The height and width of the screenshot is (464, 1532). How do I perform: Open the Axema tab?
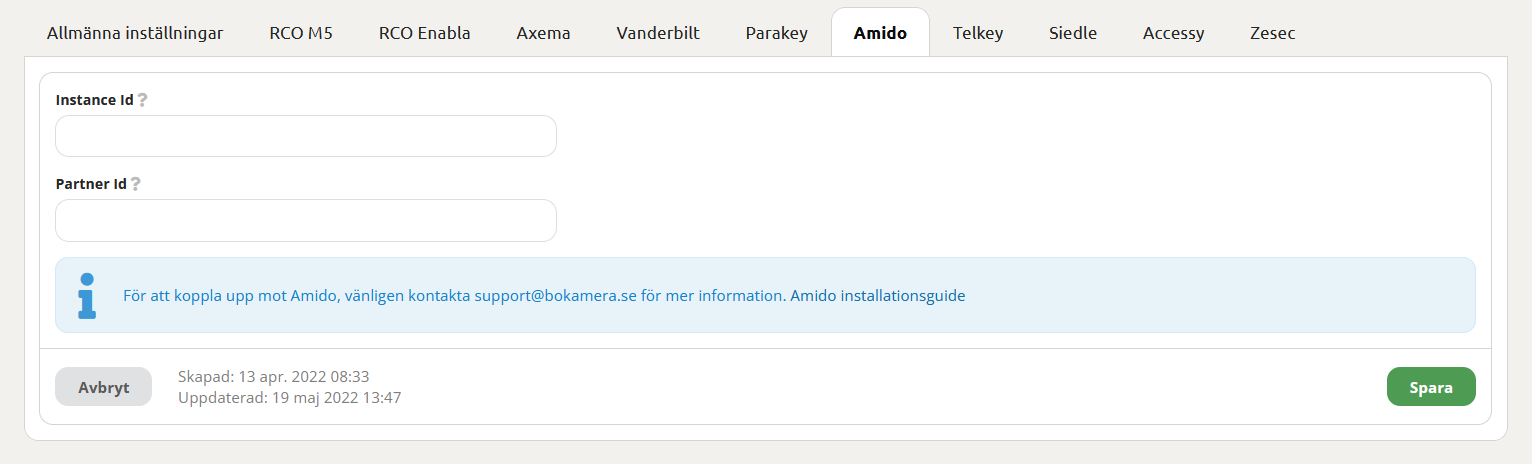543,33
